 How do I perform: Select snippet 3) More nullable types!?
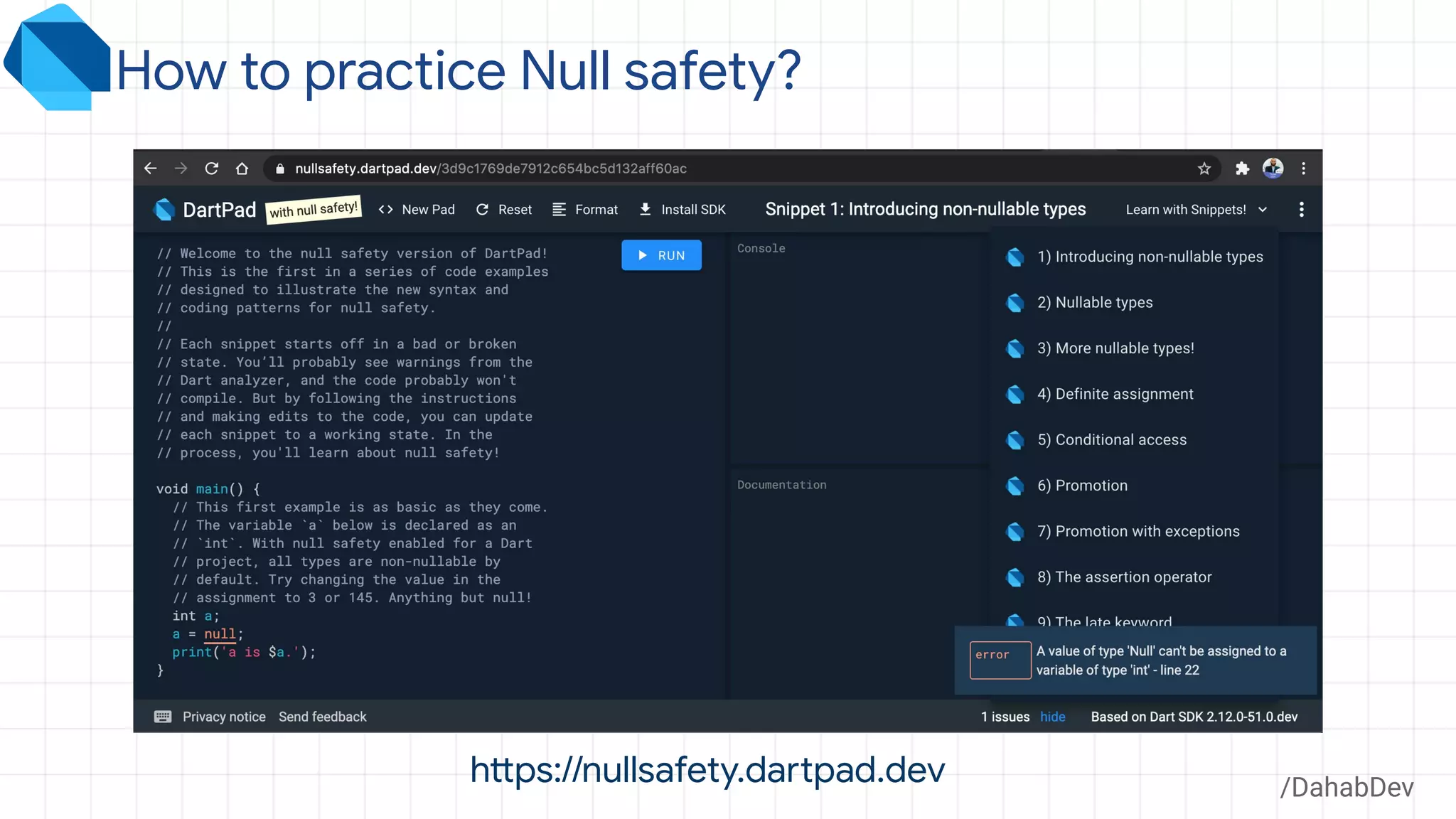pyautogui.click(x=1135, y=348)
